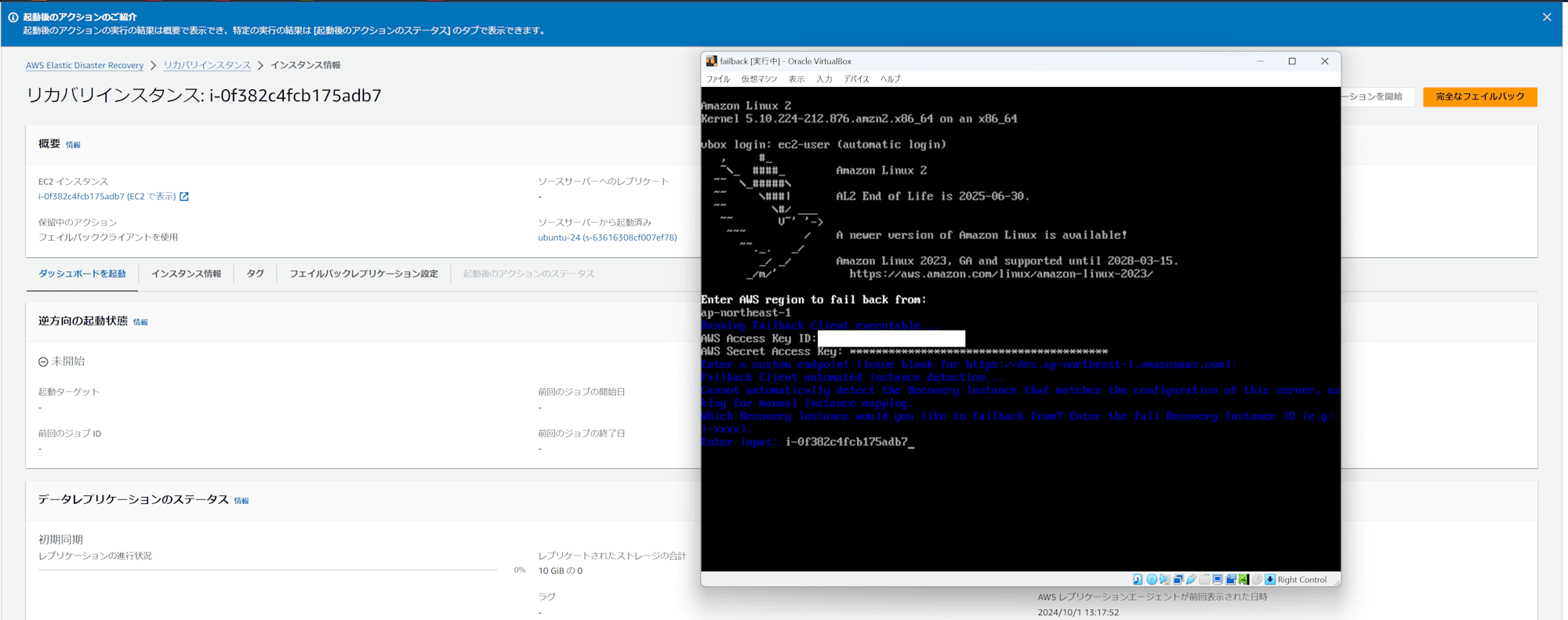Go to リカバリインスタンス breadcrumb link
Image resolution: width=1568 pixels, height=620 pixels.
pos(207,65)
